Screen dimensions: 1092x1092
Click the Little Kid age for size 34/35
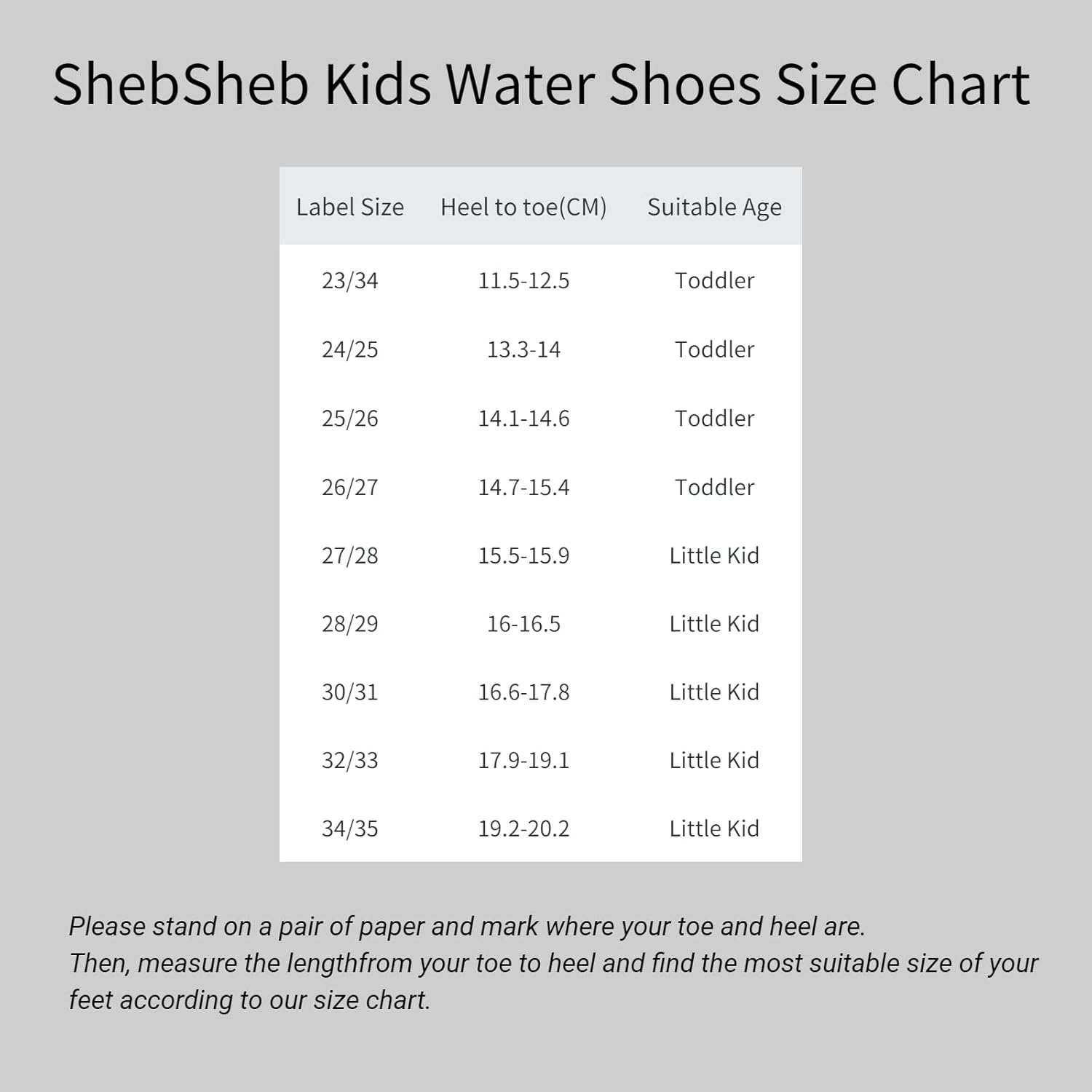(714, 828)
